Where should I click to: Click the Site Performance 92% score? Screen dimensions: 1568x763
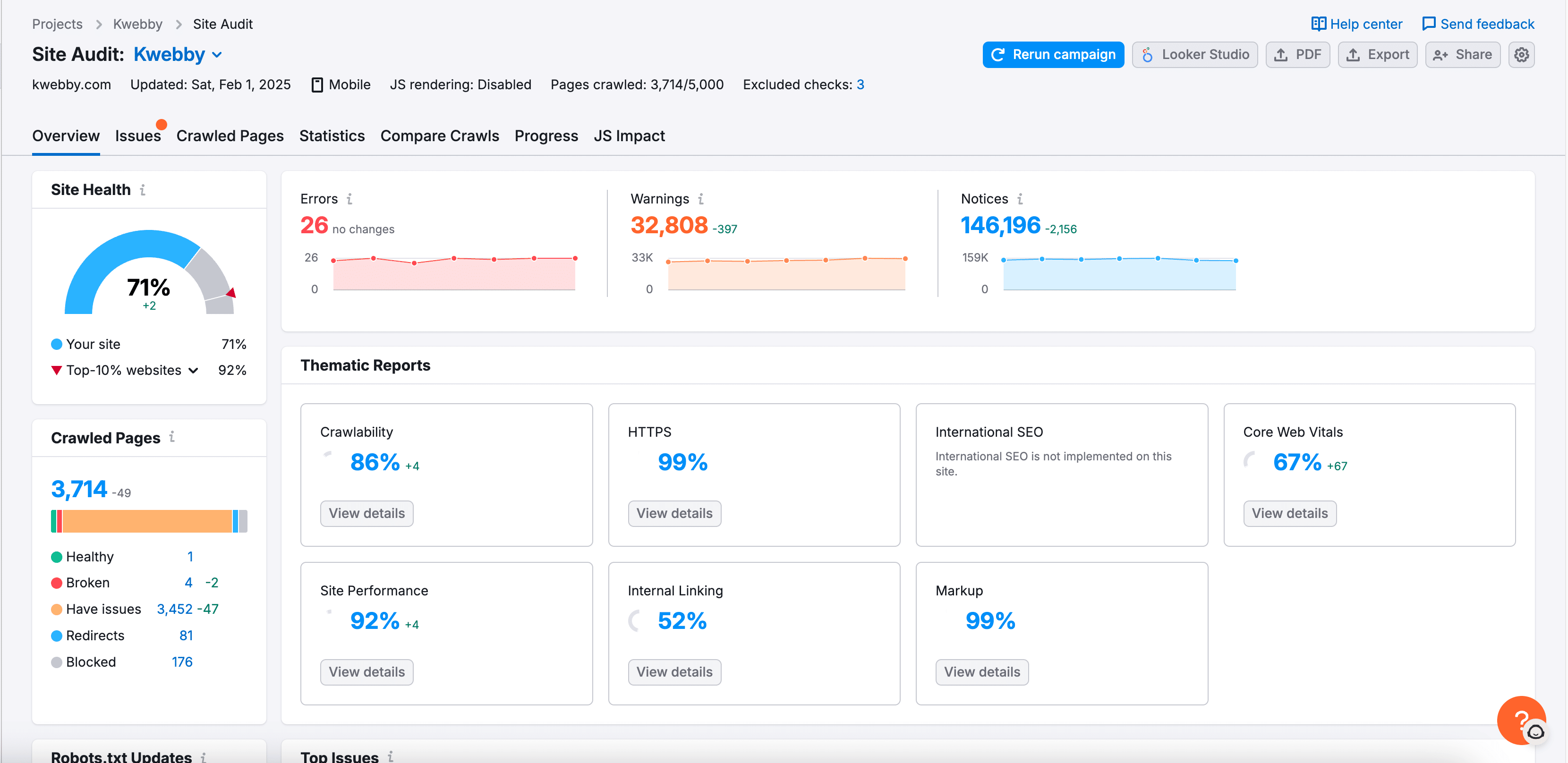point(375,621)
